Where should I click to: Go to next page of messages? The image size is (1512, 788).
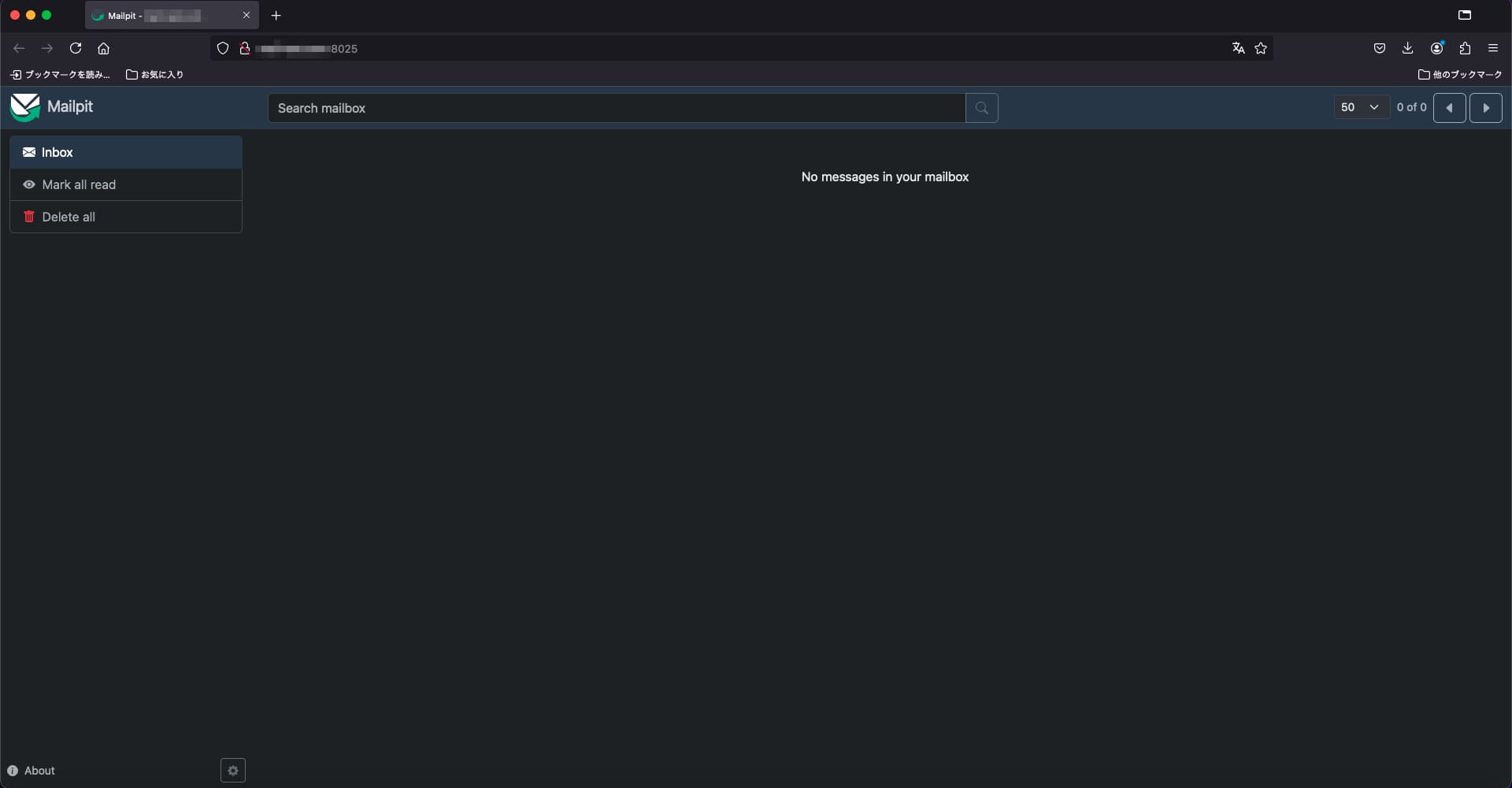(1485, 108)
